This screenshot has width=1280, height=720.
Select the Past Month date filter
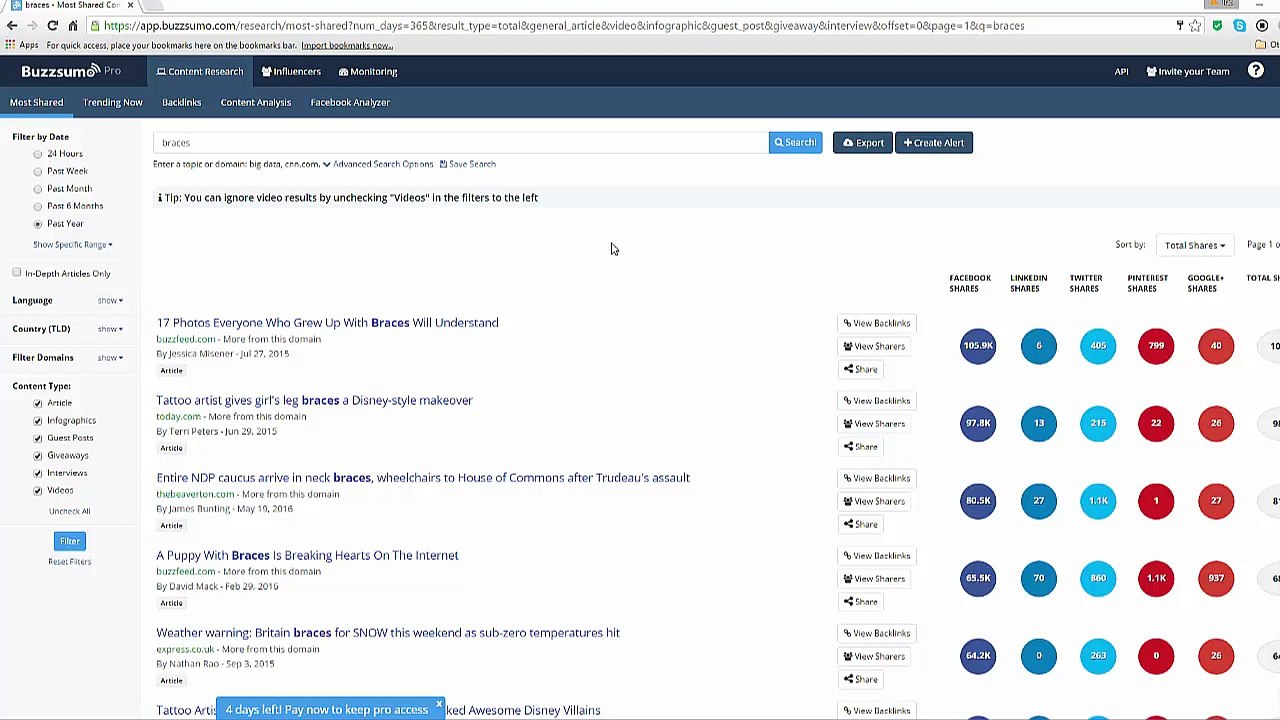(x=38, y=189)
